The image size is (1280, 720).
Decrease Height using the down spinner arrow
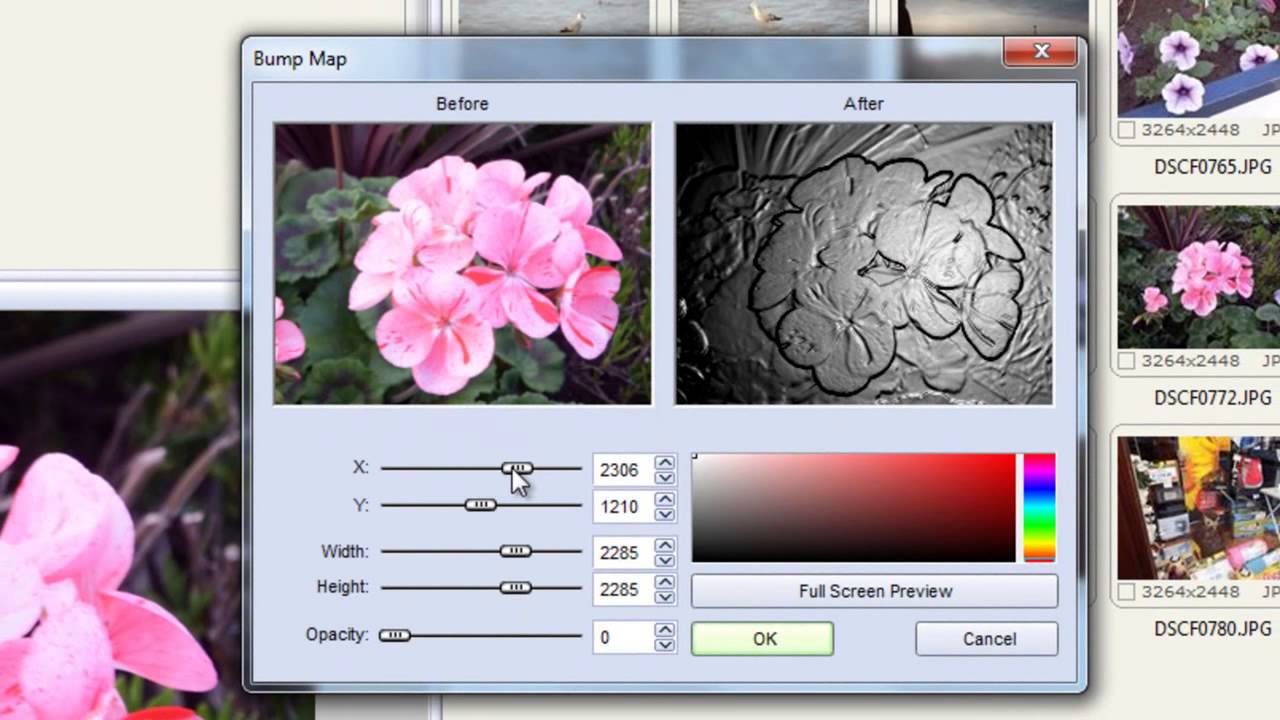click(665, 597)
